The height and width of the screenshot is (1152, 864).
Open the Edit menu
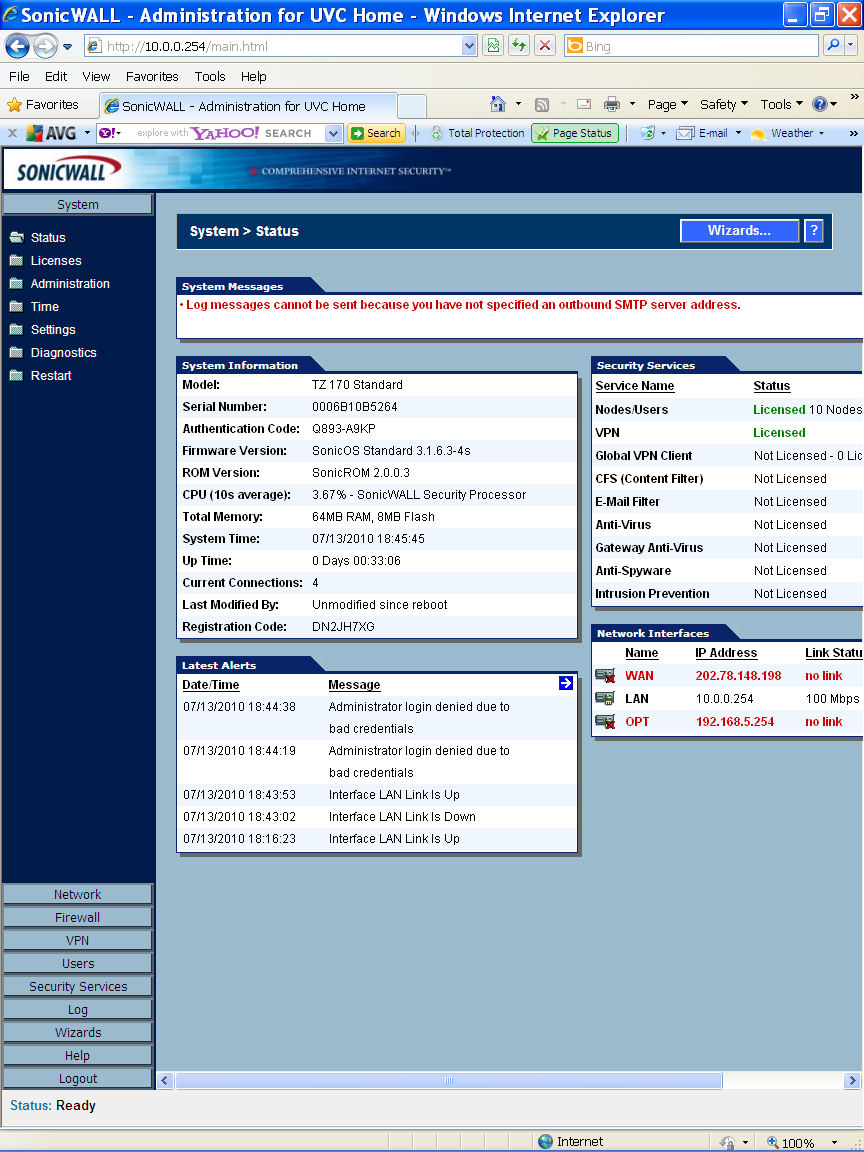tap(56, 76)
